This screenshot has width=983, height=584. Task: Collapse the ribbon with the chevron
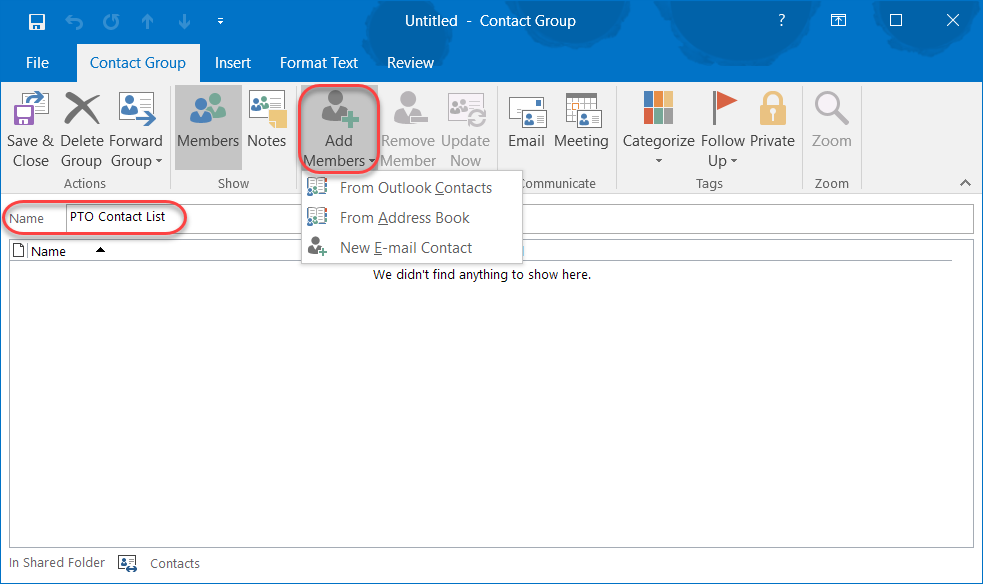click(x=965, y=182)
